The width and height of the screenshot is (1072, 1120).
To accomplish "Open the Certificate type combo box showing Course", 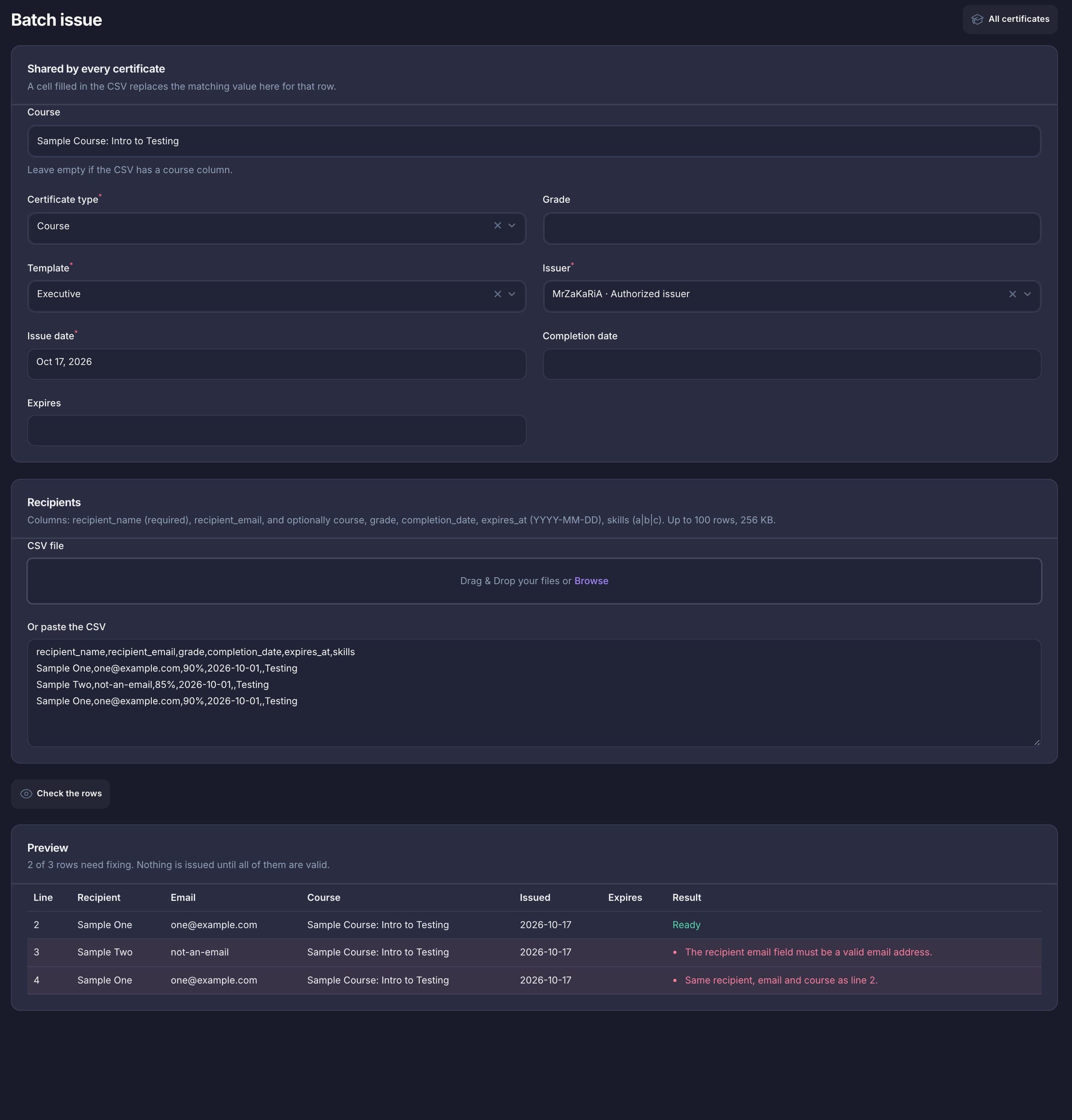I will click(x=276, y=228).
